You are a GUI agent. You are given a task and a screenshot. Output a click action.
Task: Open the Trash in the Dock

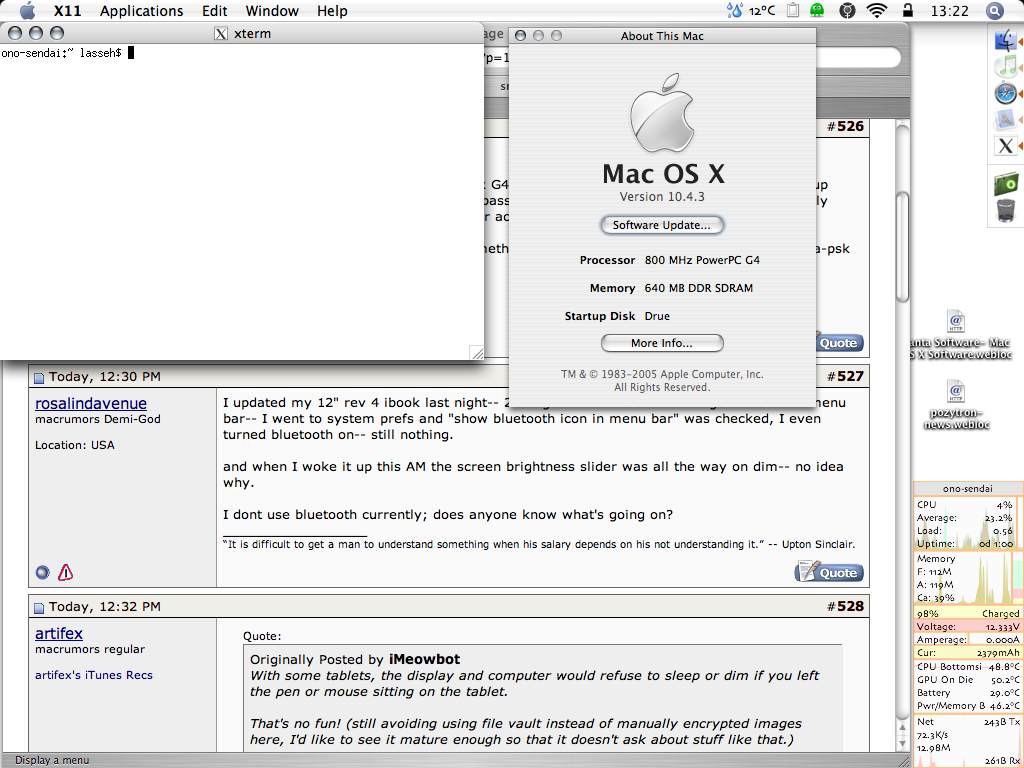(1006, 211)
